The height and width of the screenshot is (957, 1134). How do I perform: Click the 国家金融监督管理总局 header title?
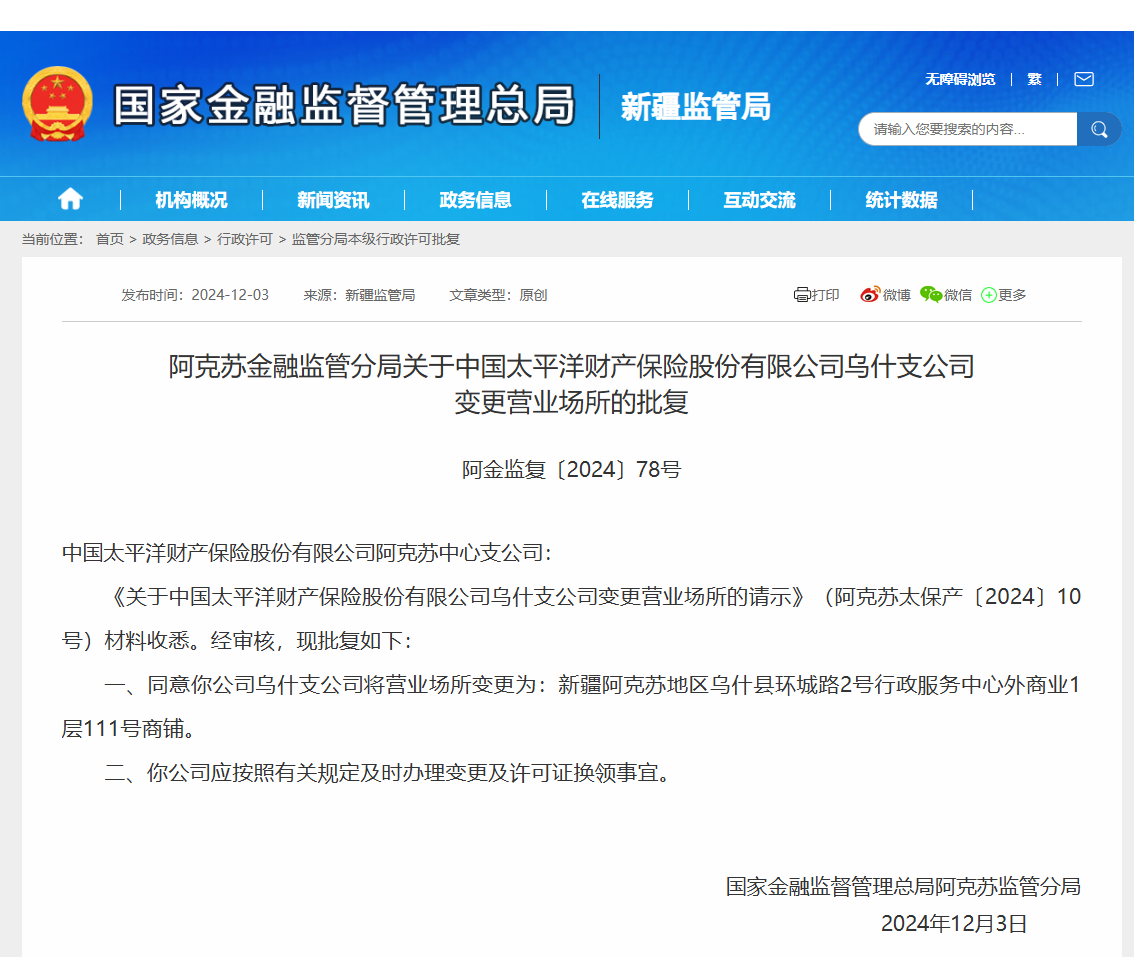344,105
